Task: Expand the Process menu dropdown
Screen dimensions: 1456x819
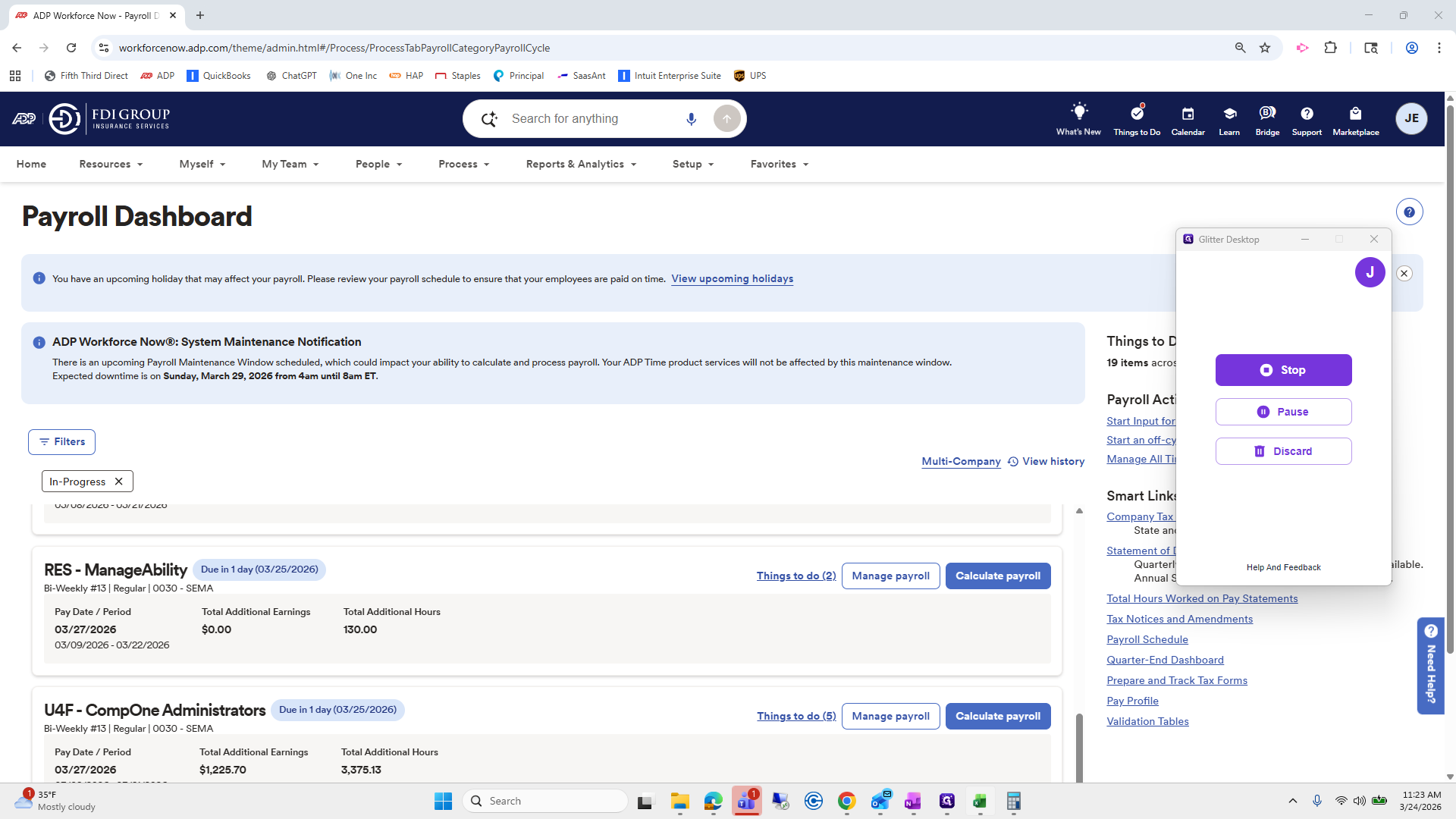Action: [x=463, y=164]
